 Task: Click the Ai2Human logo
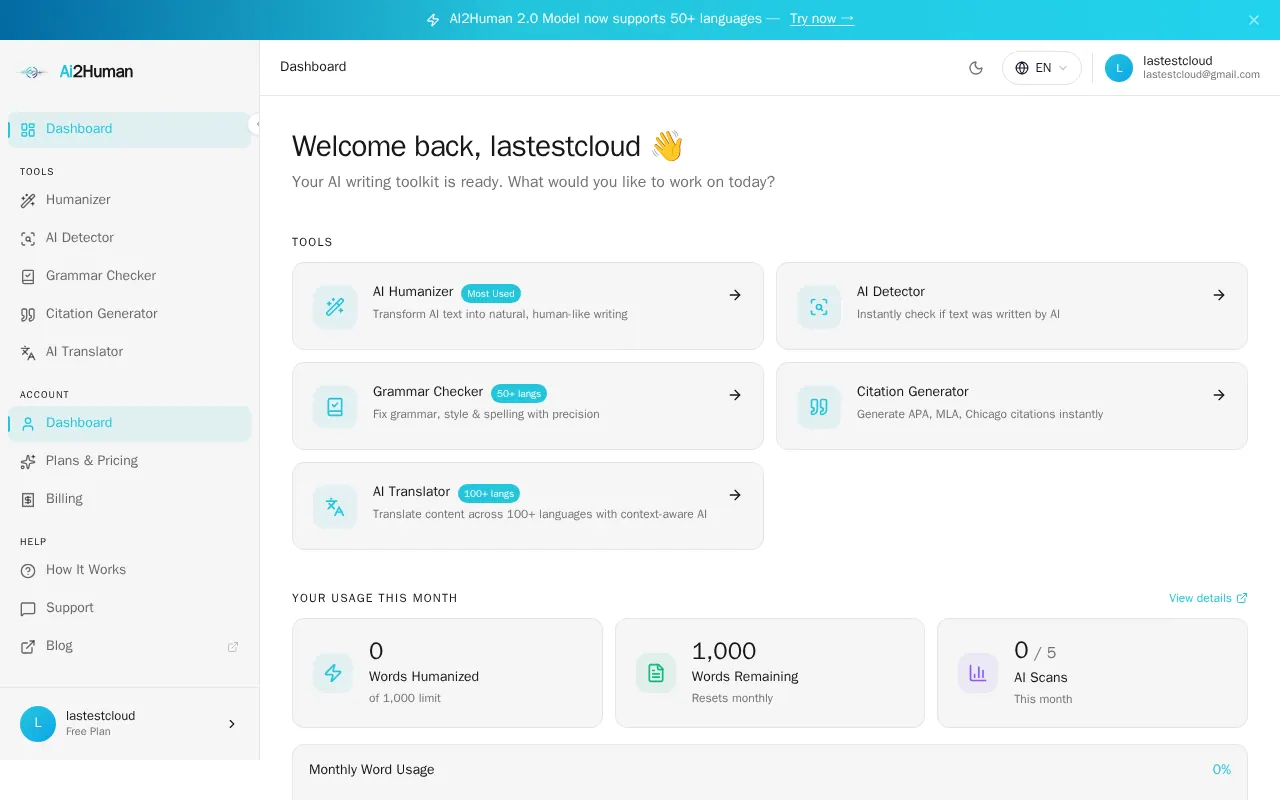[76, 72]
